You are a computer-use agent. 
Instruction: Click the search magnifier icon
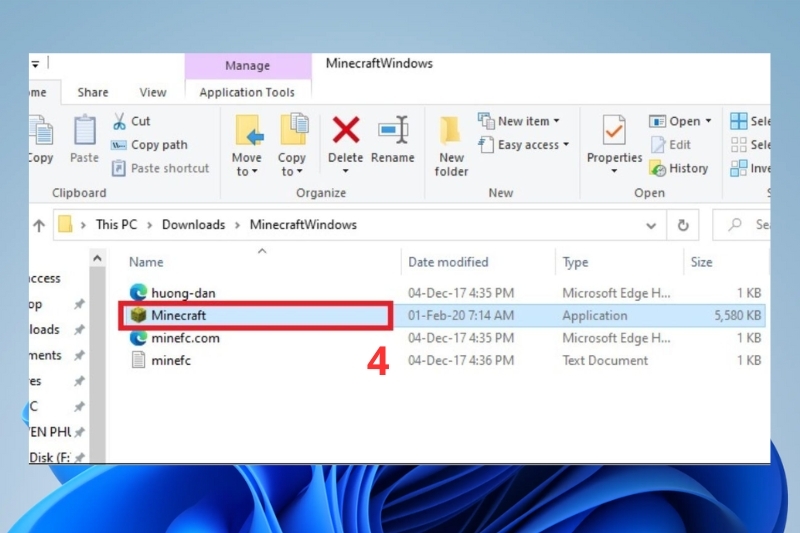point(735,224)
